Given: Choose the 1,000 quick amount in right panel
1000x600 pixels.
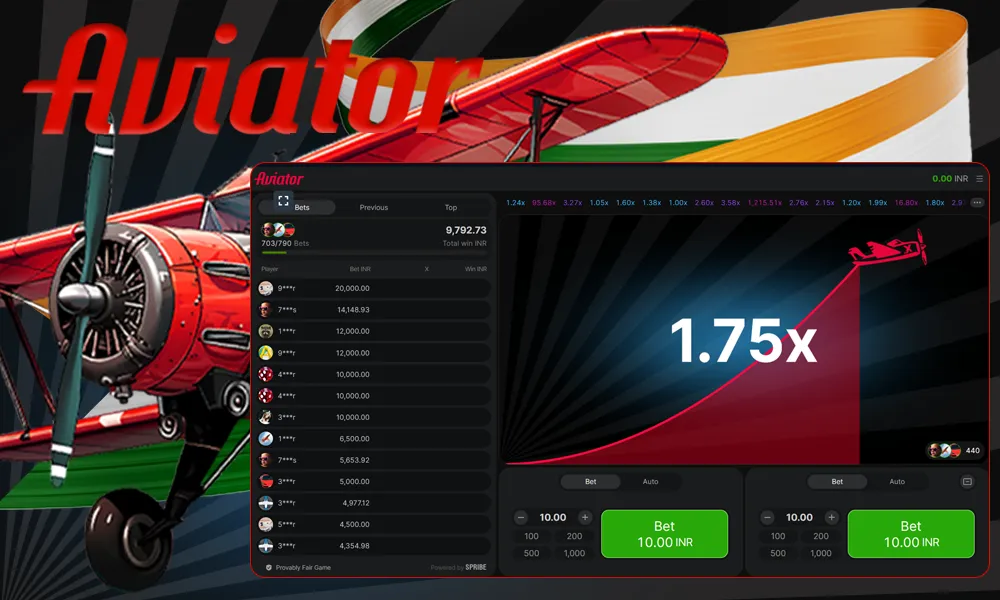Looking at the screenshot, I should 820,553.
